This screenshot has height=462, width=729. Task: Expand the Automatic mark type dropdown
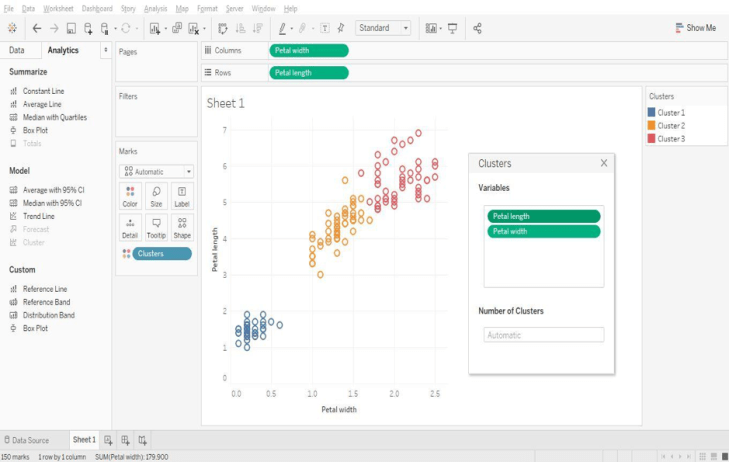pyautogui.click(x=155, y=171)
